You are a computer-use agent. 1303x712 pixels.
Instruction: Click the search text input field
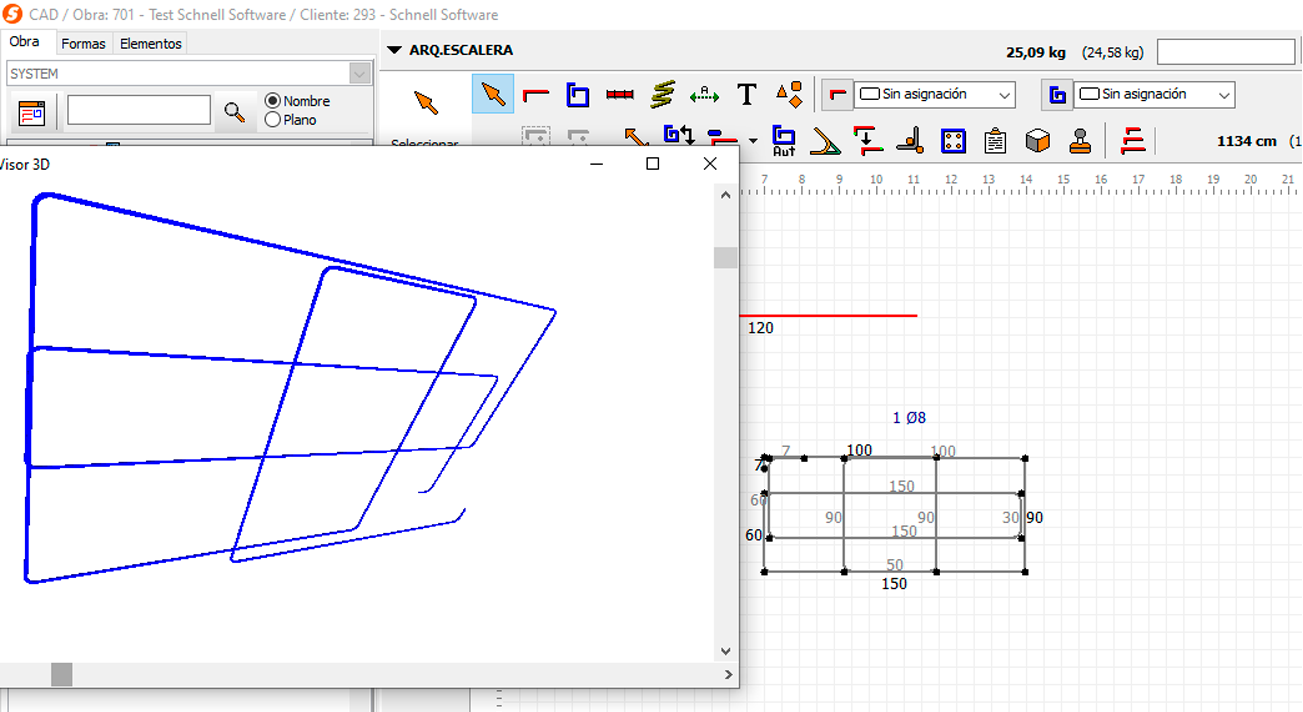tap(139, 111)
